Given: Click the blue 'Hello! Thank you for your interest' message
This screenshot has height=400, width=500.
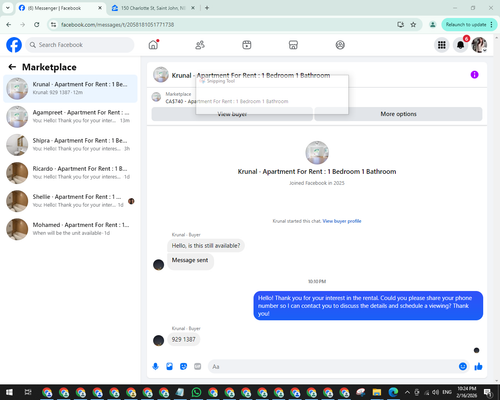Looking at the screenshot, I should coord(368,306).
